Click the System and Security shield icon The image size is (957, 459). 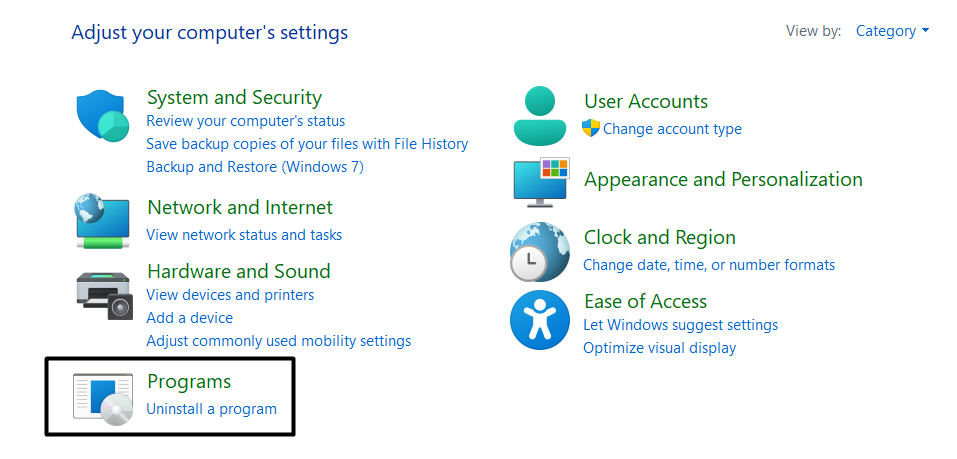103,116
